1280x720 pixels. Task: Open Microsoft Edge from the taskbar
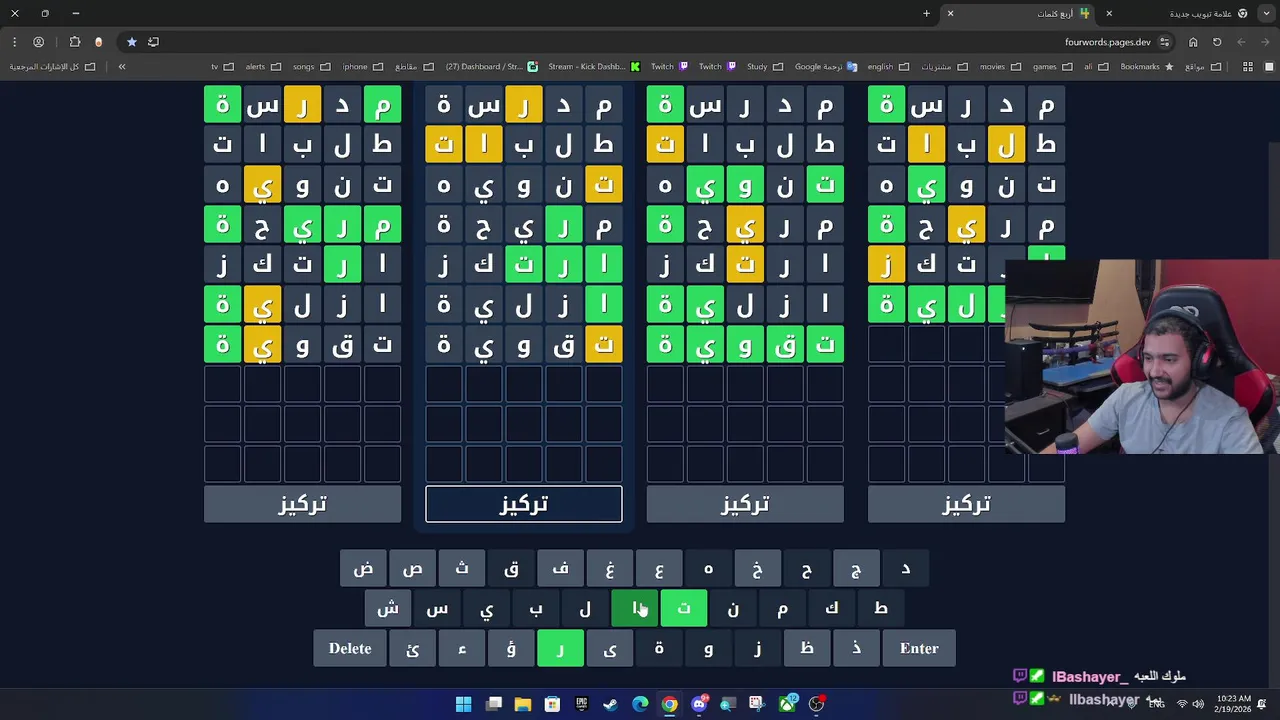pos(640,704)
